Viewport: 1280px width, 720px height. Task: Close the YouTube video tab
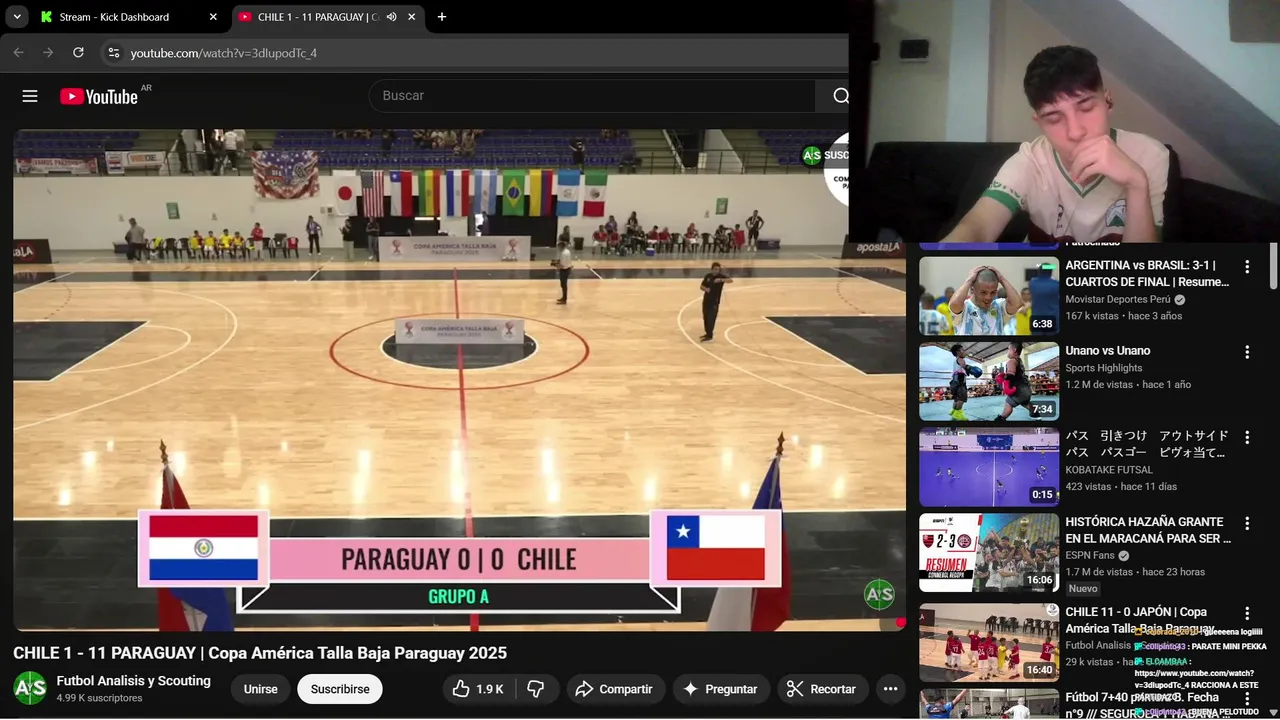pyautogui.click(x=411, y=17)
